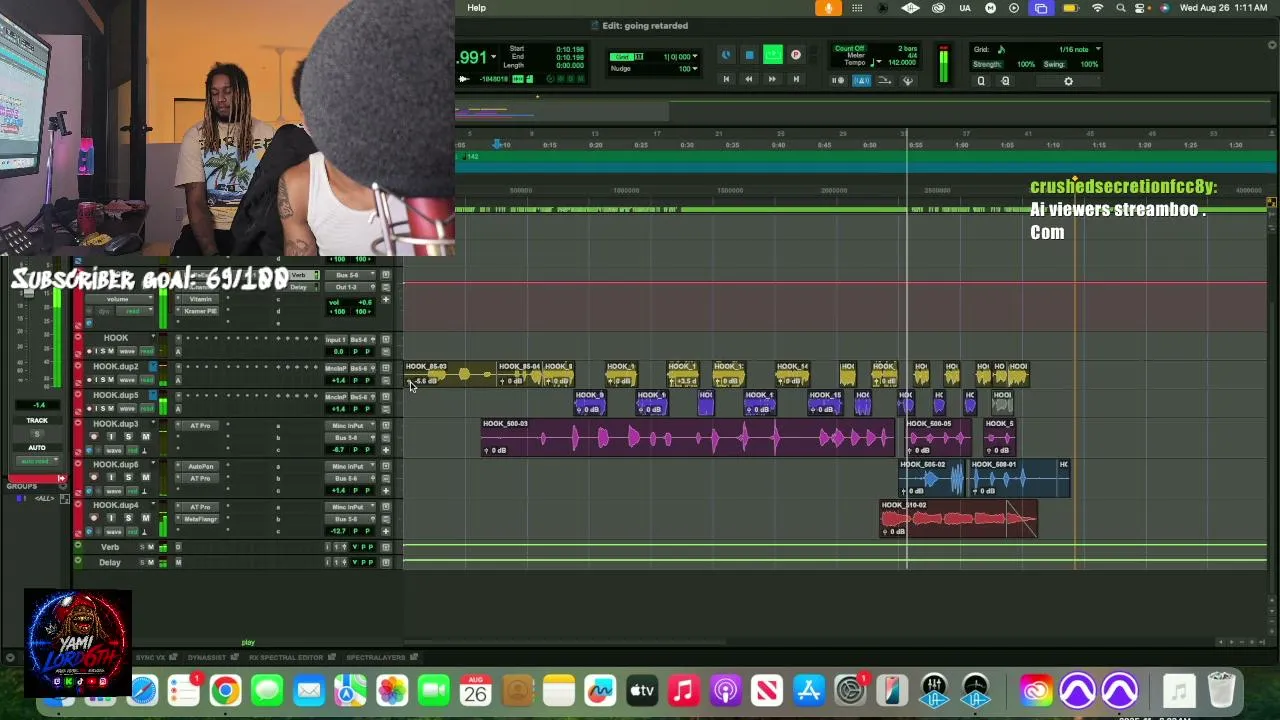1280x720 pixels.
Task: Click the Fast Forward transport button
Action: point(772,79)
